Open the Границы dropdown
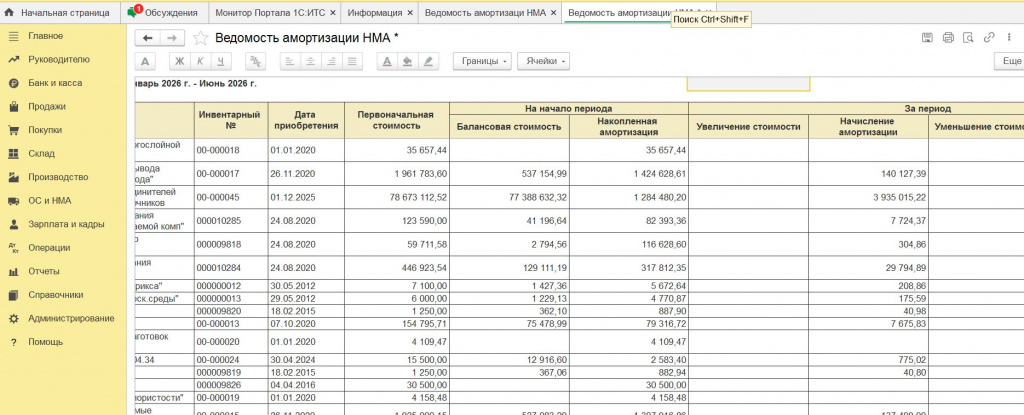The image size is (1024, 415). click(x=483, y=61)
